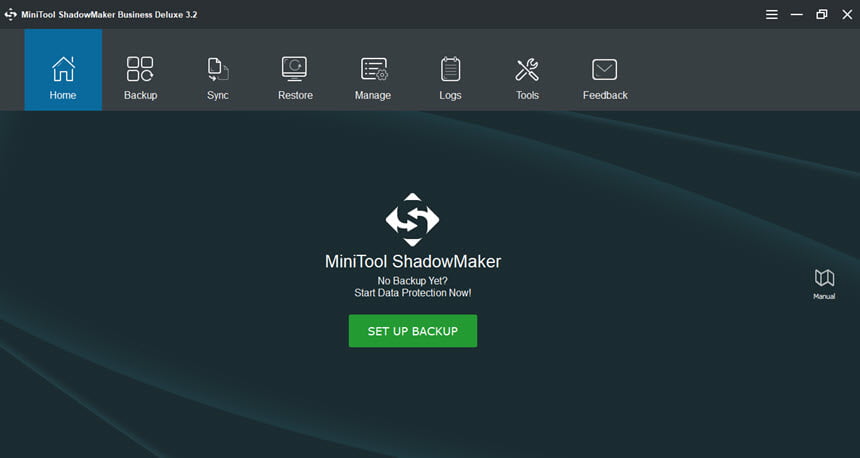Open the Sync tab

pyautogui.click(x=218, y=70)
